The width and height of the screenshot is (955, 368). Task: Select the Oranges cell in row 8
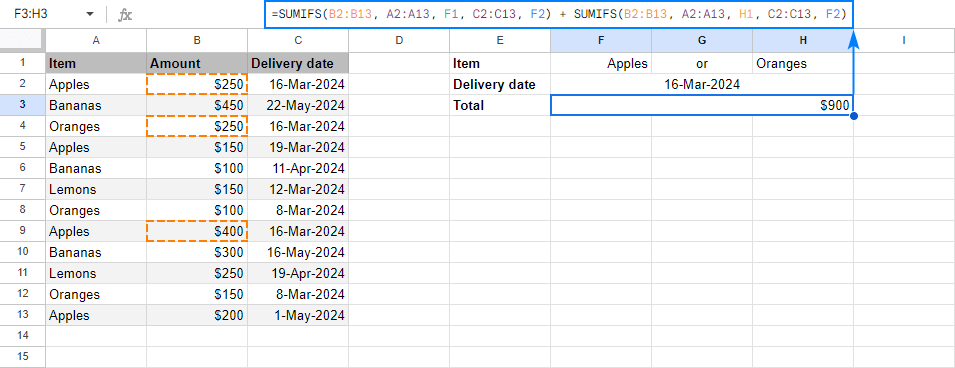[x=96, y=210]
